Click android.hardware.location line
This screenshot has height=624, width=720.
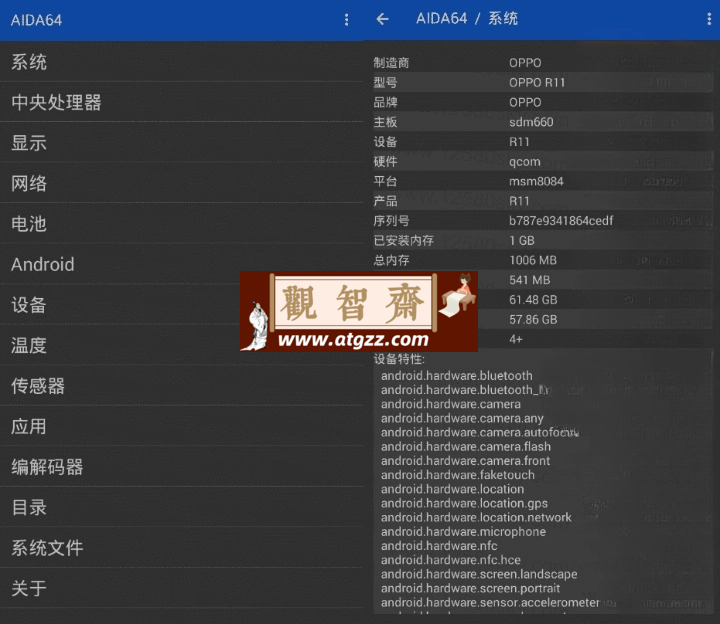pos(452,489)
